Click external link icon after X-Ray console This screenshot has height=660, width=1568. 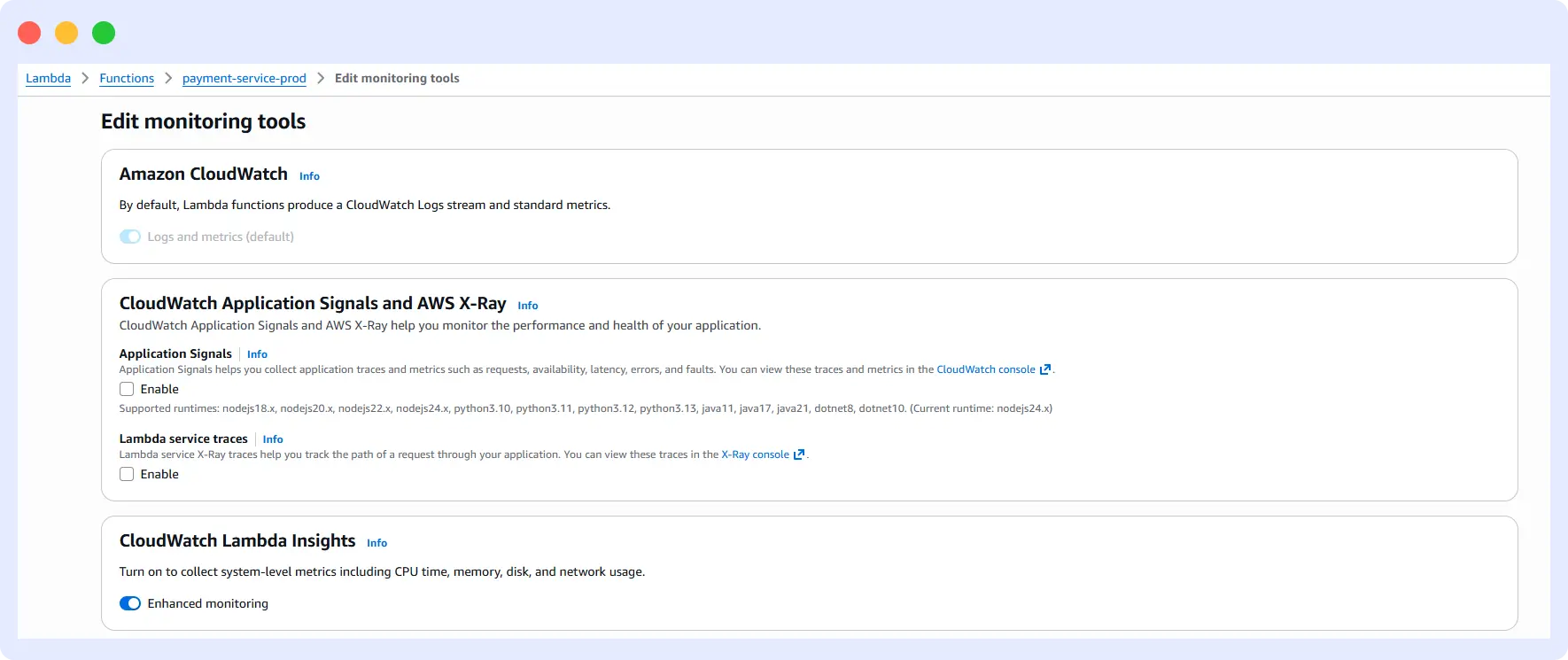(799, 454)
